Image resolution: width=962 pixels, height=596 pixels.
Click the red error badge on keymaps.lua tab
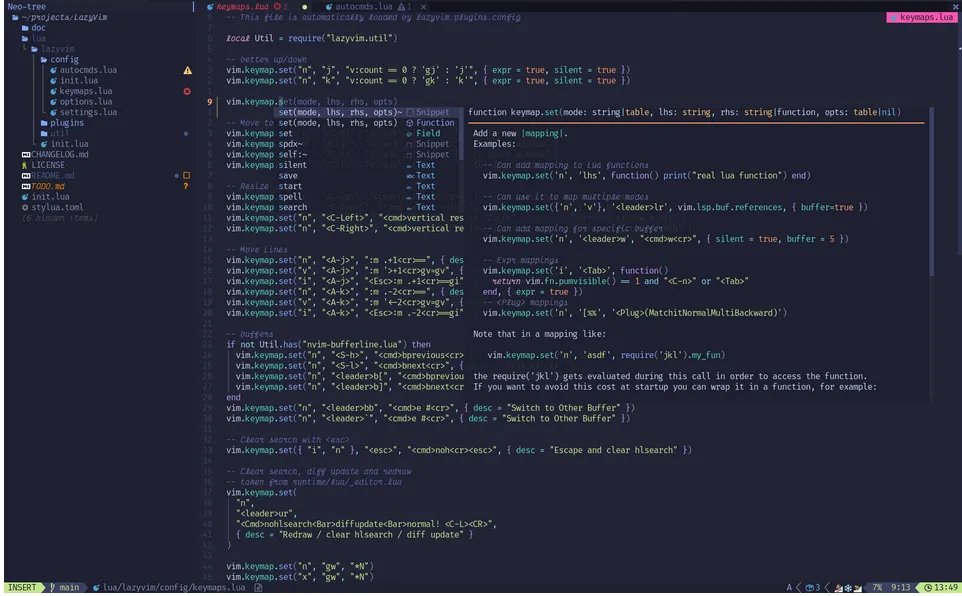(277, 7)
